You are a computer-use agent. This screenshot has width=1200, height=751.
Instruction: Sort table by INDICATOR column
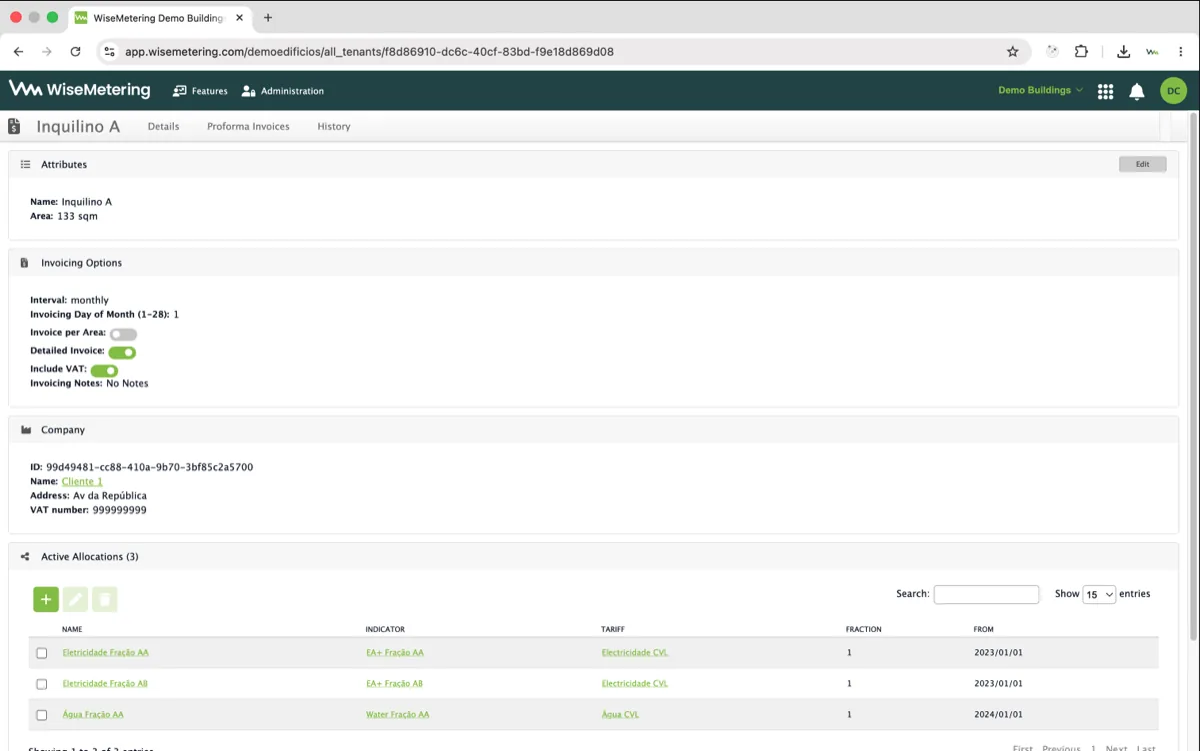pyautogui.click(x=385, y=630)
